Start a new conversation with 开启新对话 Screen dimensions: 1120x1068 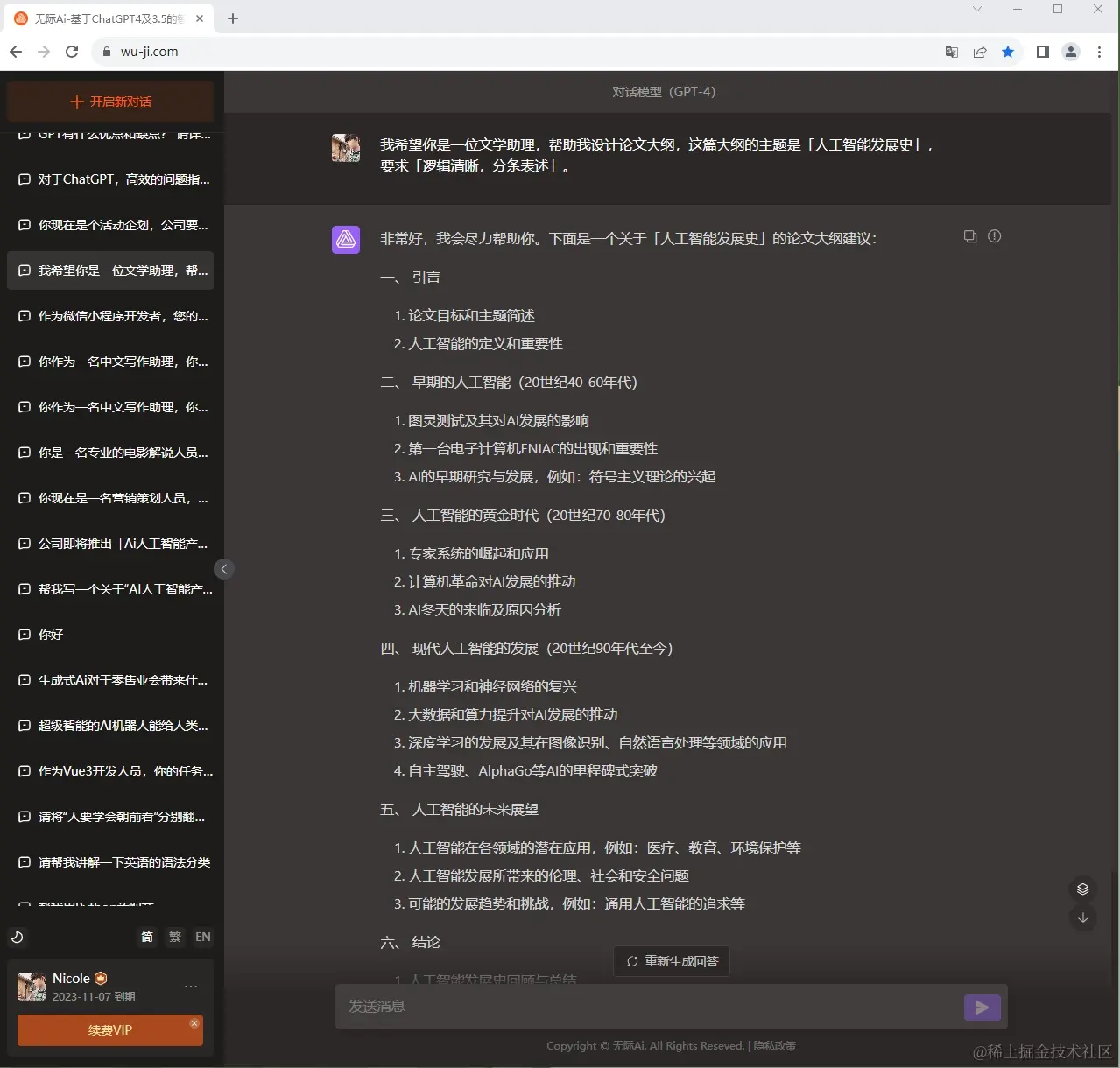point(110,102)
